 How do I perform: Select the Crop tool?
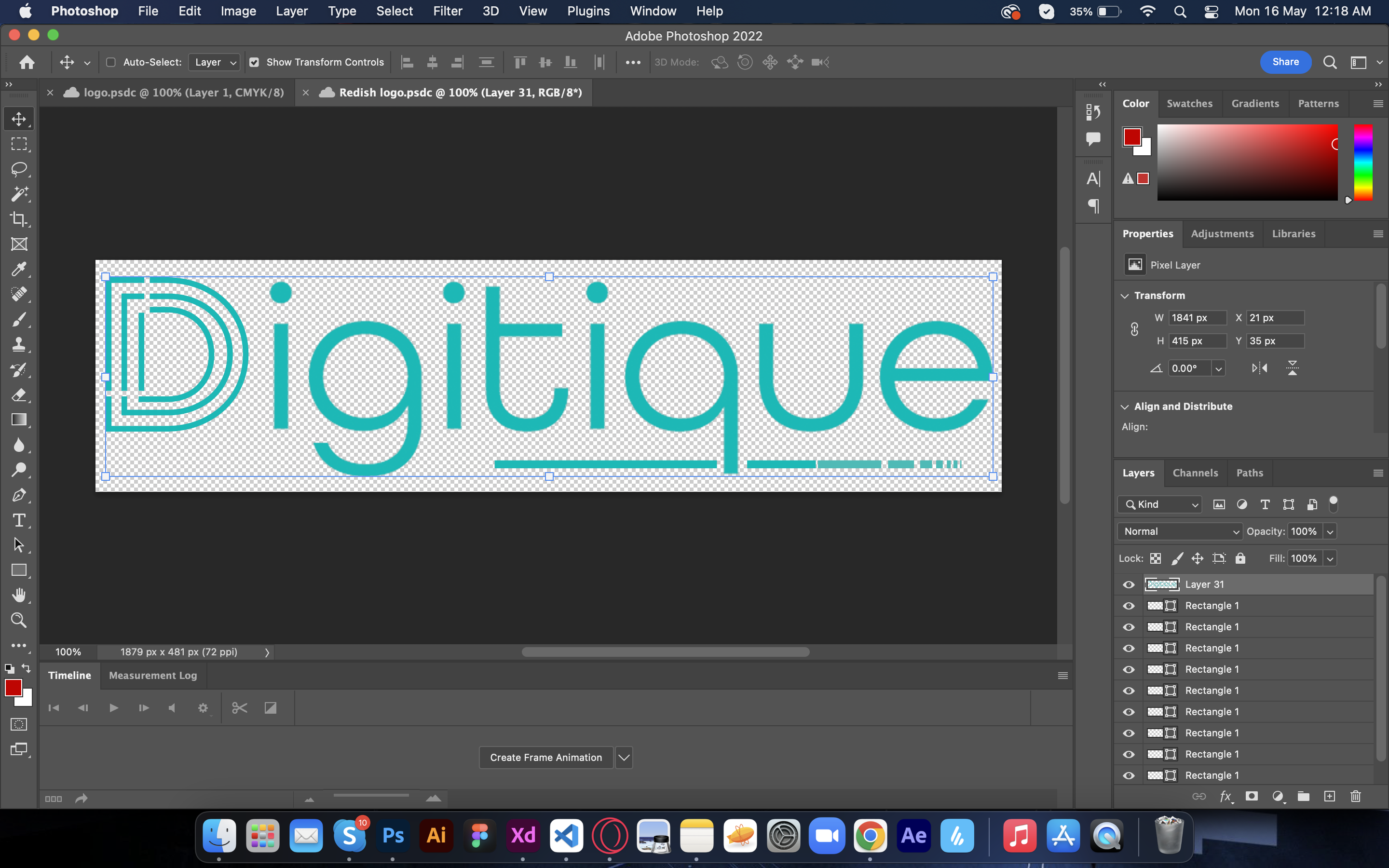click(19, 219)
